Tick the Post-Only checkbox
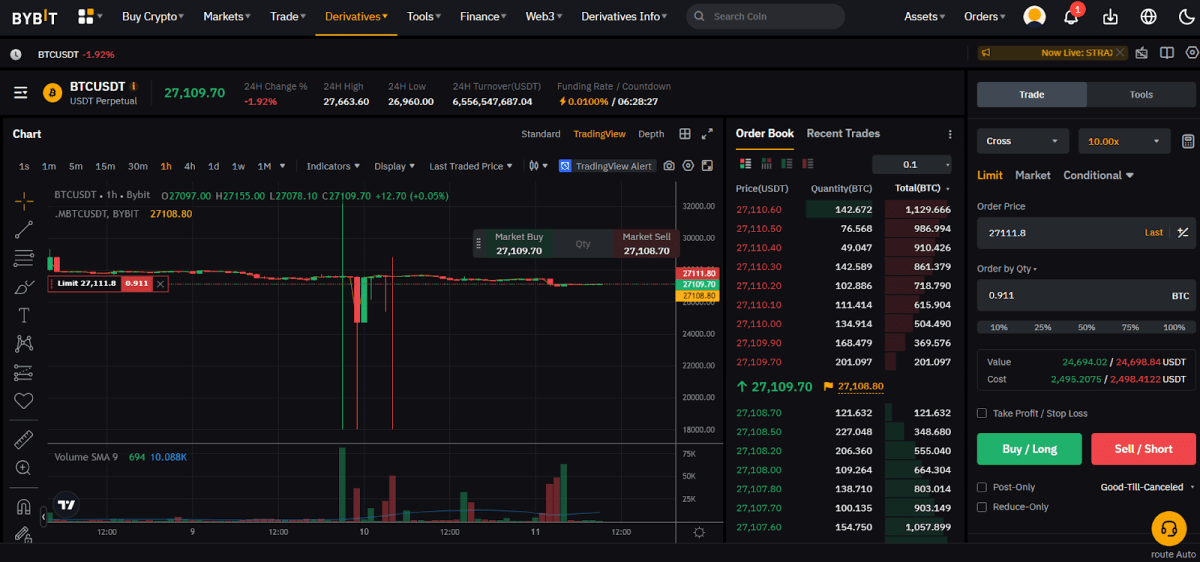This screenshot has width=1200, height=562. [x=982, y=487]
